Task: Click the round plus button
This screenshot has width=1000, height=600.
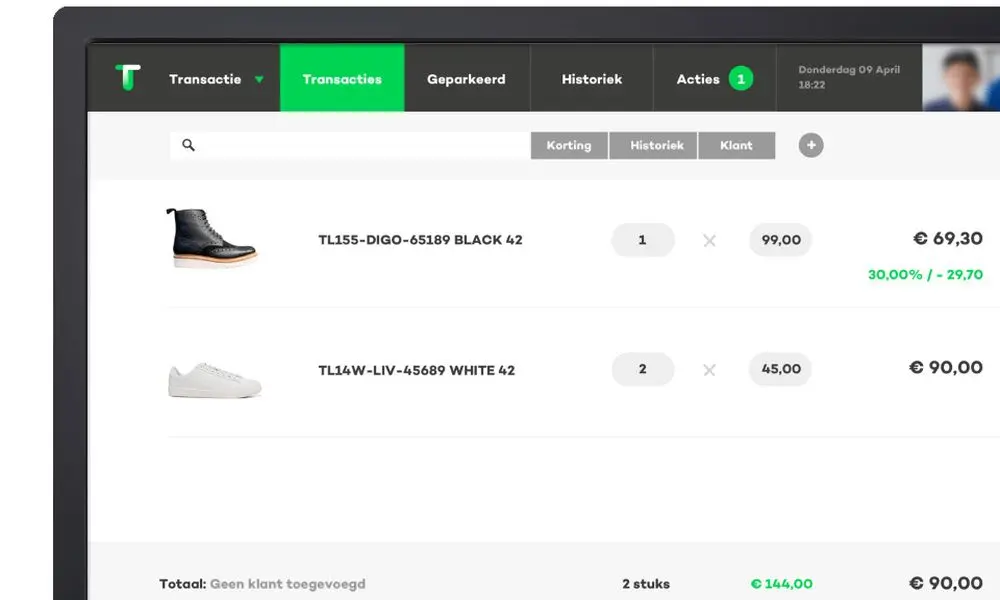Action: click(x=811, y=145)
